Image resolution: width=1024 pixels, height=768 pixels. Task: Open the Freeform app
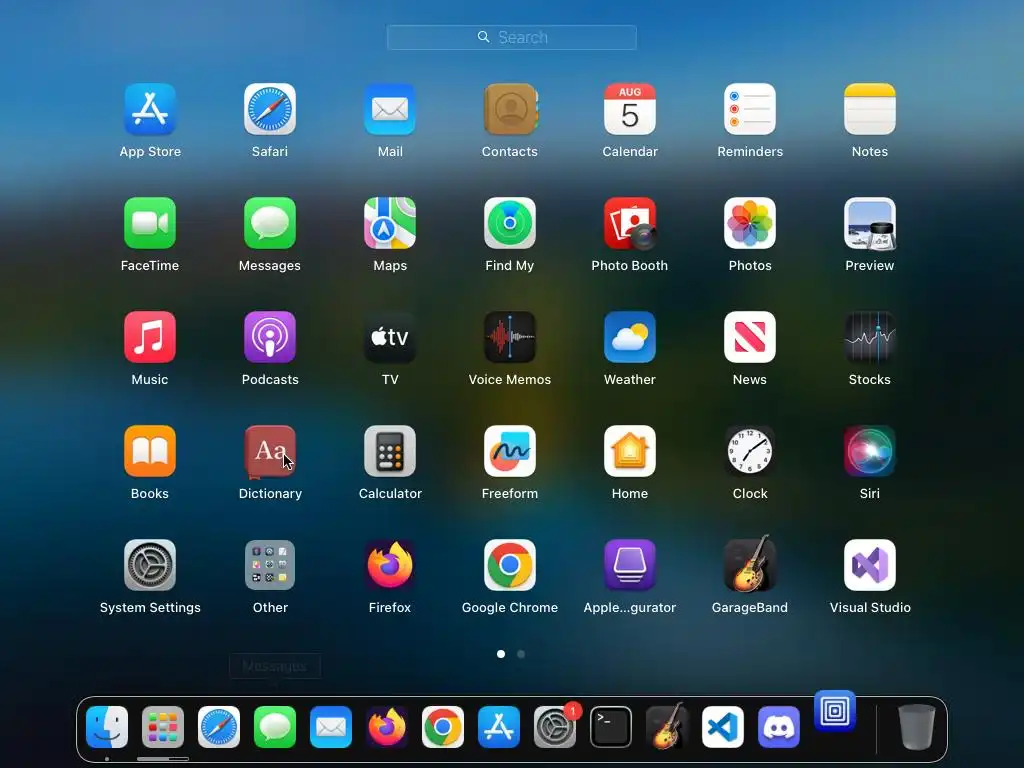[510, 451]
